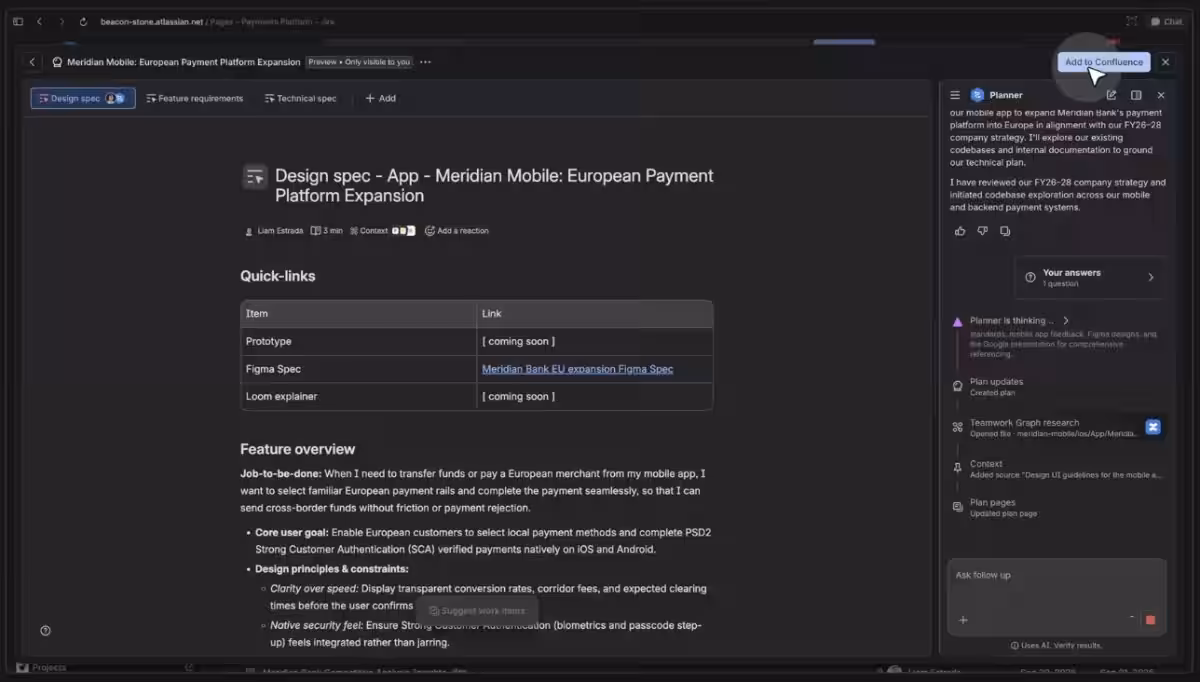The image size is (1200, 682).
Task: Open the Confluence icon beside Teamwork Graph research
Action: [x=1153, y=427]
